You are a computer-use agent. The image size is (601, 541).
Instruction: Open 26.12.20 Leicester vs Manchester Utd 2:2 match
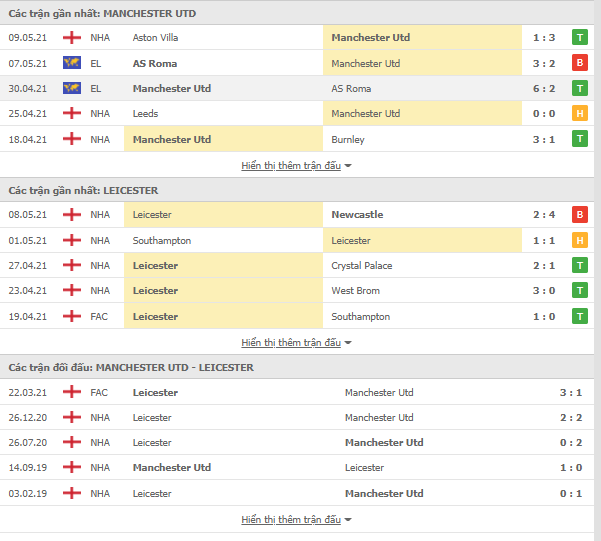[297, 417]
